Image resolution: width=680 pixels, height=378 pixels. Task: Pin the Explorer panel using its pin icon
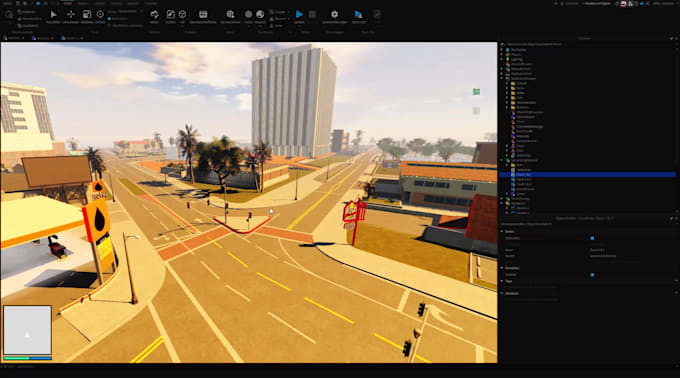pos(671,39)
